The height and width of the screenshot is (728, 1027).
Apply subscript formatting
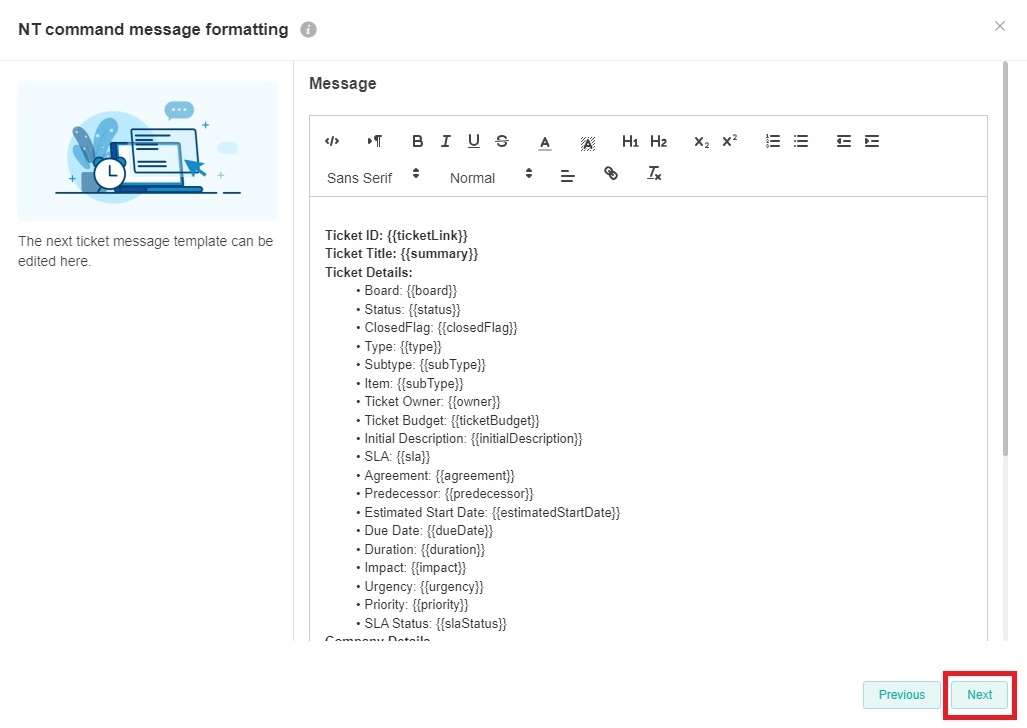click(701, 141)
